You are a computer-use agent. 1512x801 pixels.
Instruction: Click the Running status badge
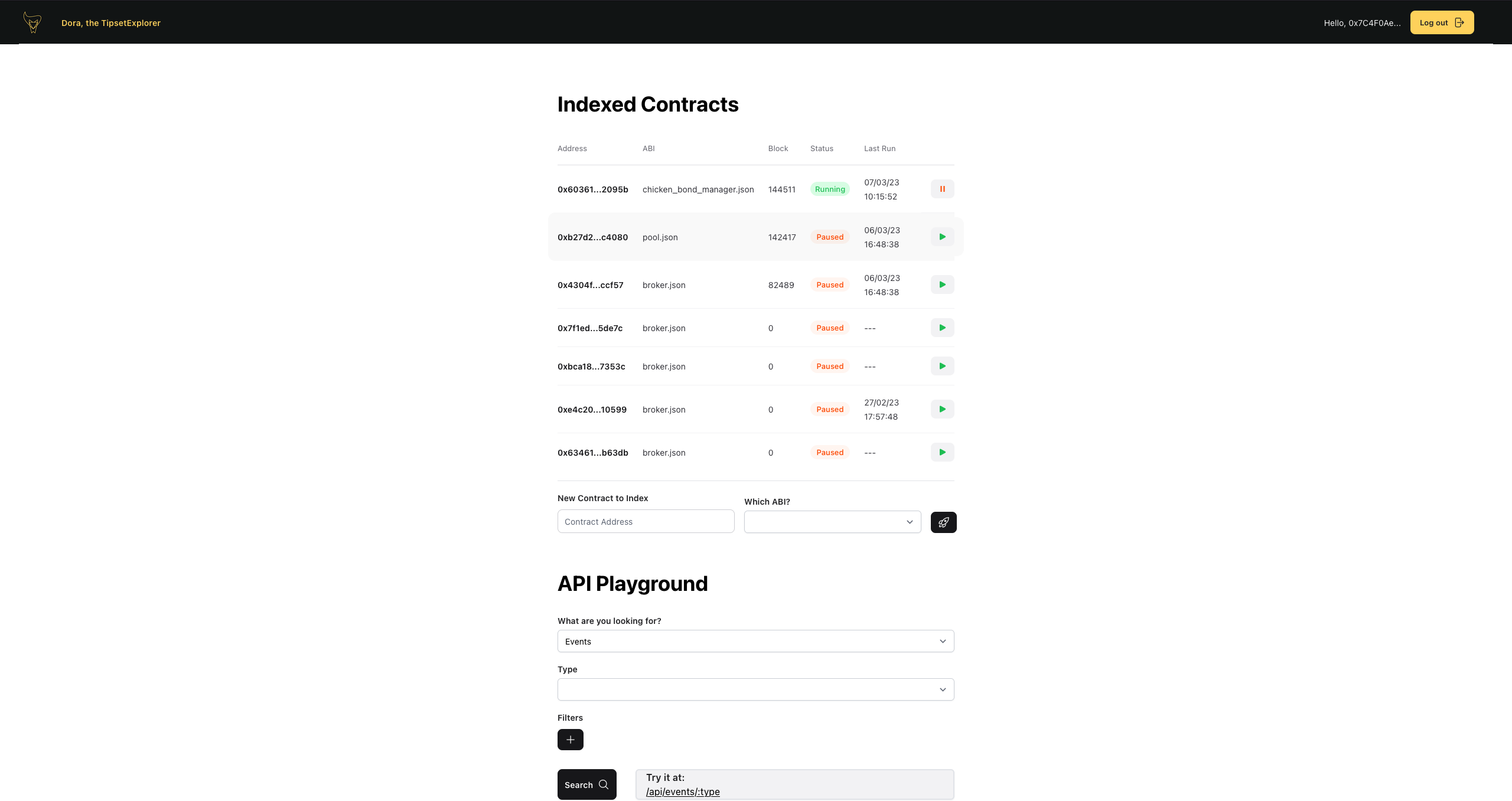(x=830, y=189)
